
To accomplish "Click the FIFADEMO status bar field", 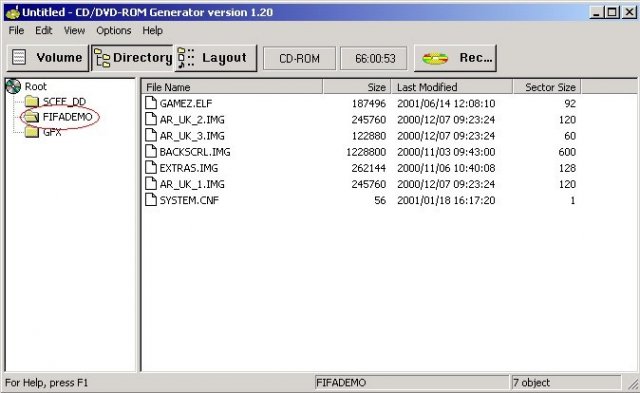I will click(x=412, y=382).
